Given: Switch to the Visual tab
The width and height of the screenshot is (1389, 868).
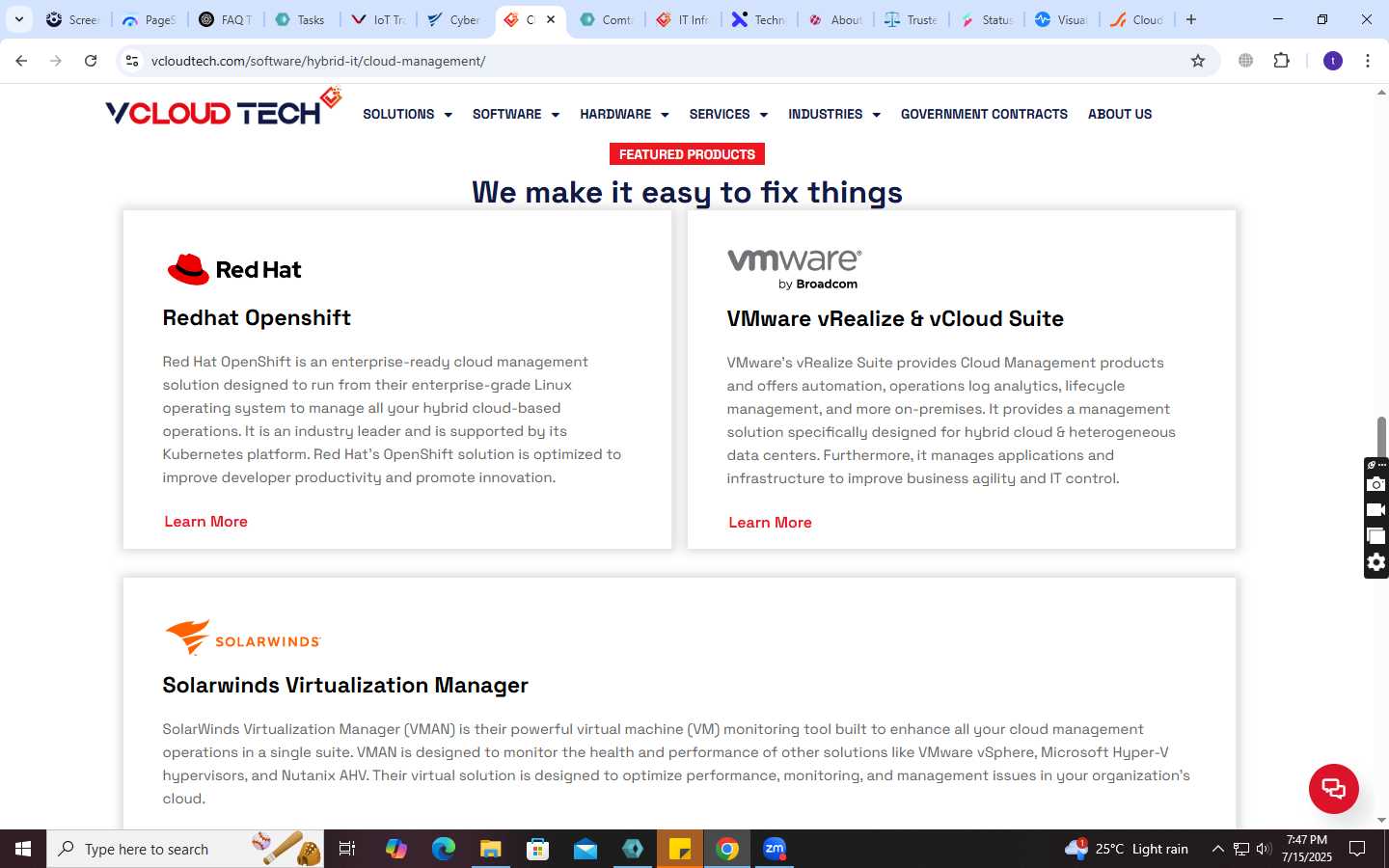Looking at the screenshot, I should tap(1062, 19).
